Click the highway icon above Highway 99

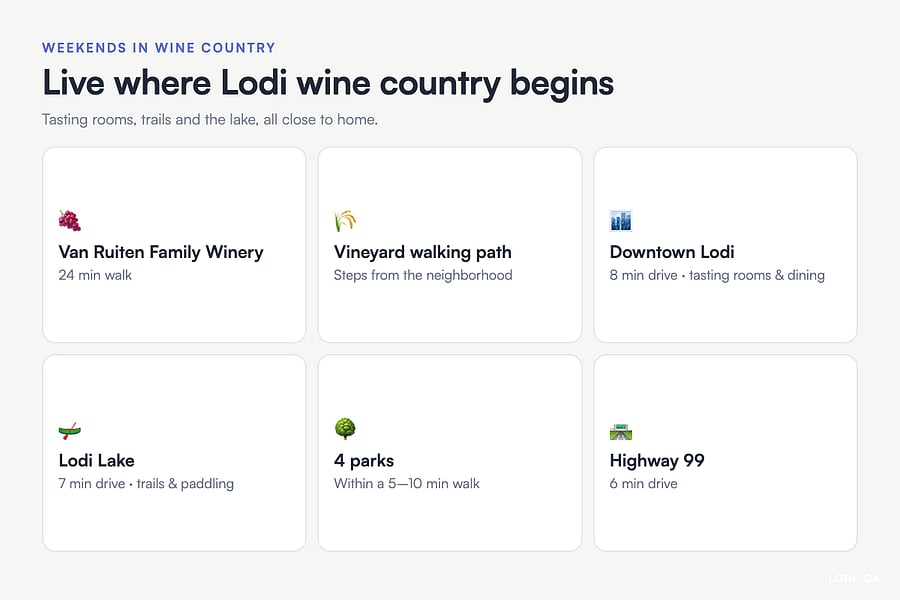coord(620,432)
